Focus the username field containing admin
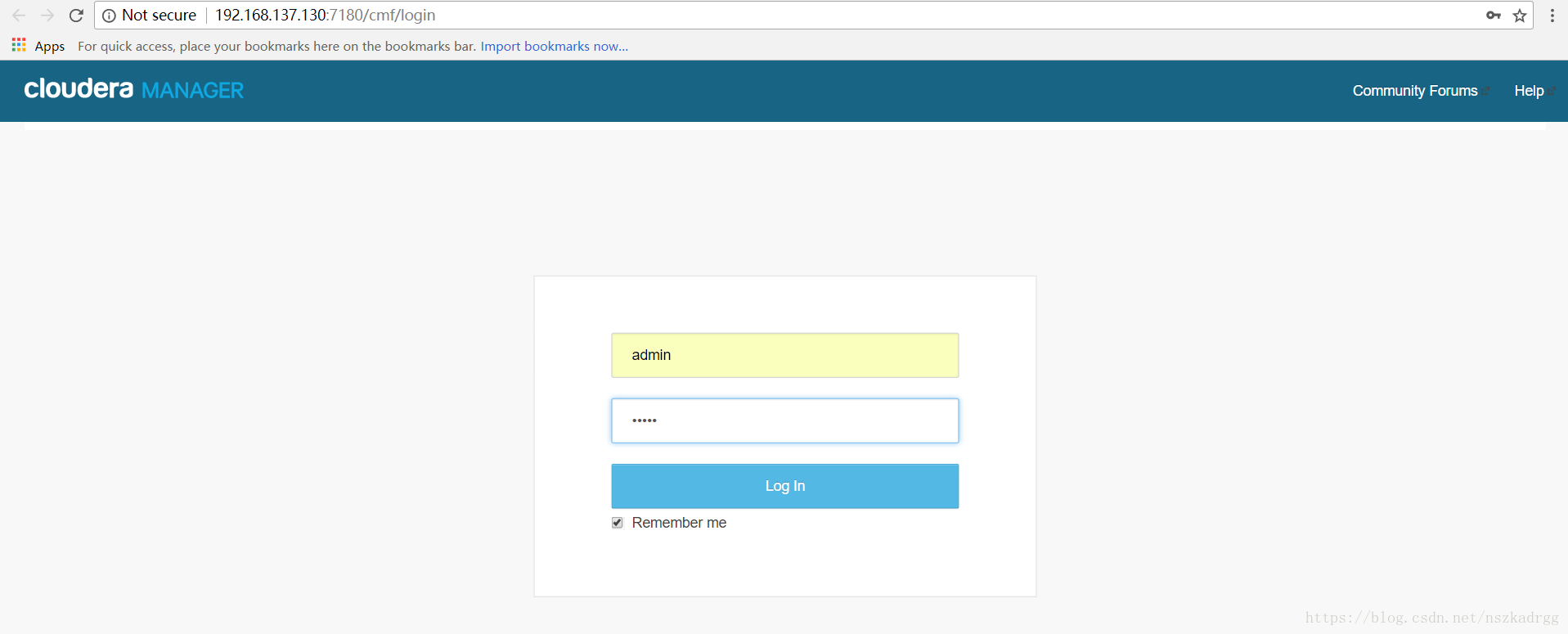 [784, 355]
